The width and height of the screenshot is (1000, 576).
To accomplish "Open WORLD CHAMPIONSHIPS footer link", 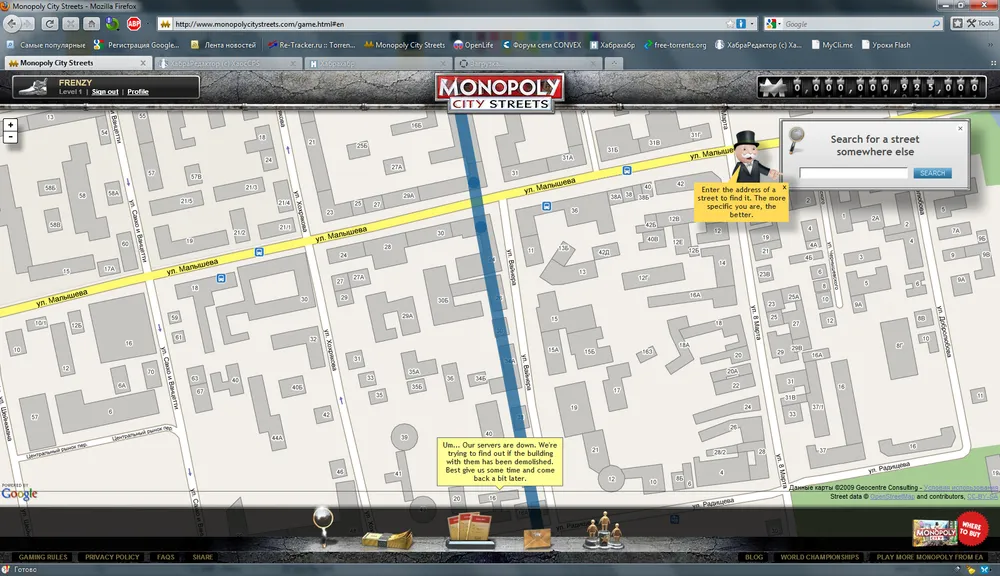I will click(x=820, y=557).
